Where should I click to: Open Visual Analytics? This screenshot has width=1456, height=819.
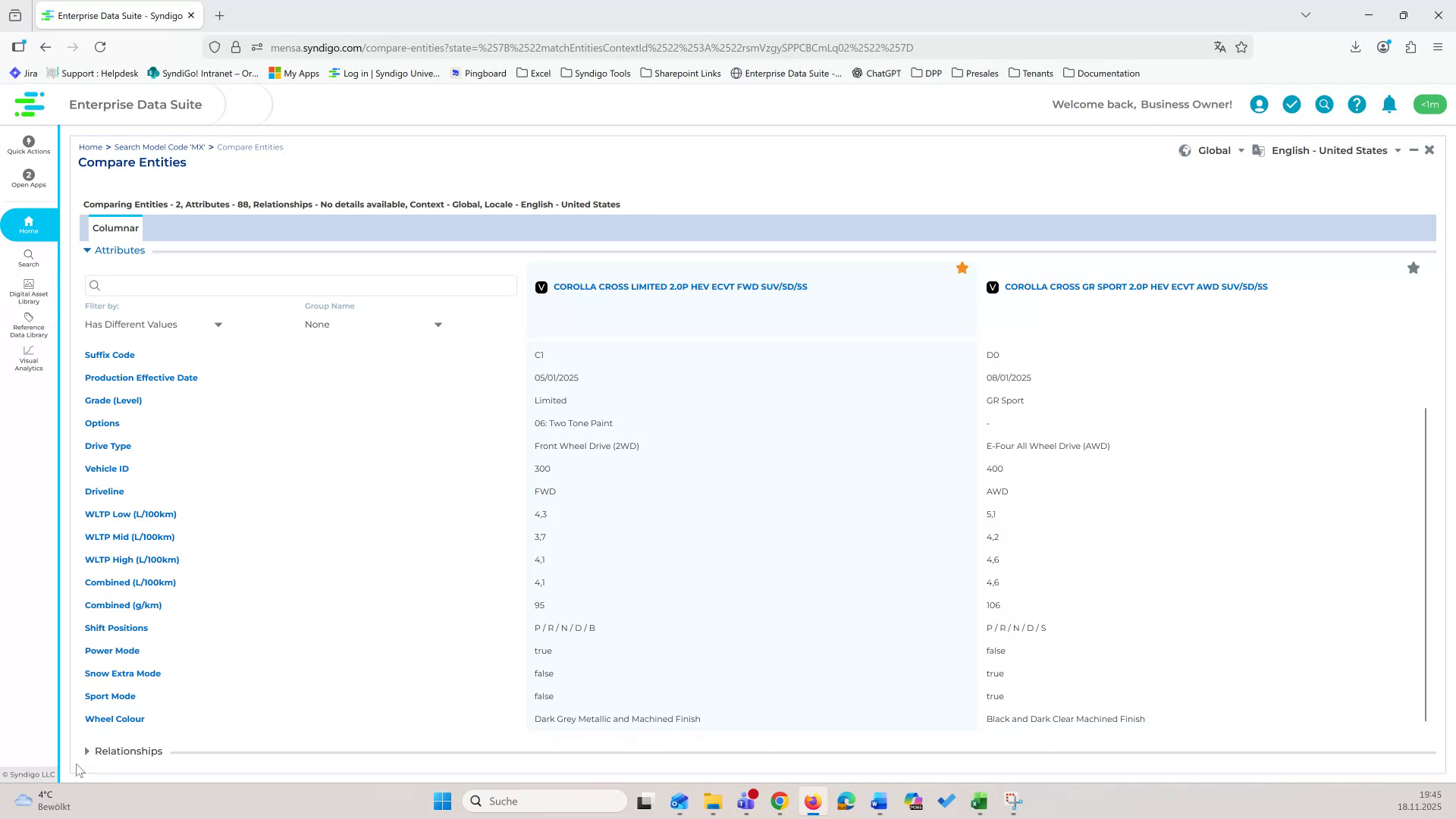pos(28,357)
